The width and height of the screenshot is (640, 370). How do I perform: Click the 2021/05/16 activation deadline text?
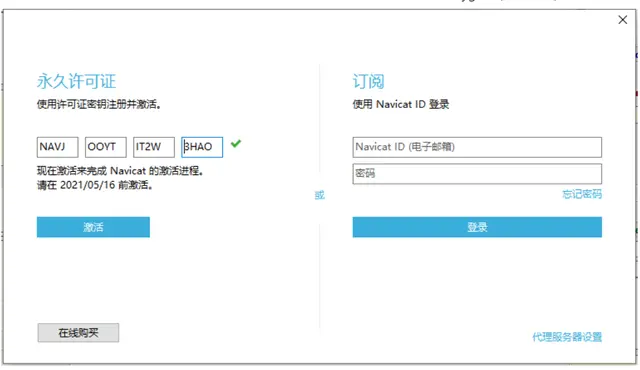[88, 185]
